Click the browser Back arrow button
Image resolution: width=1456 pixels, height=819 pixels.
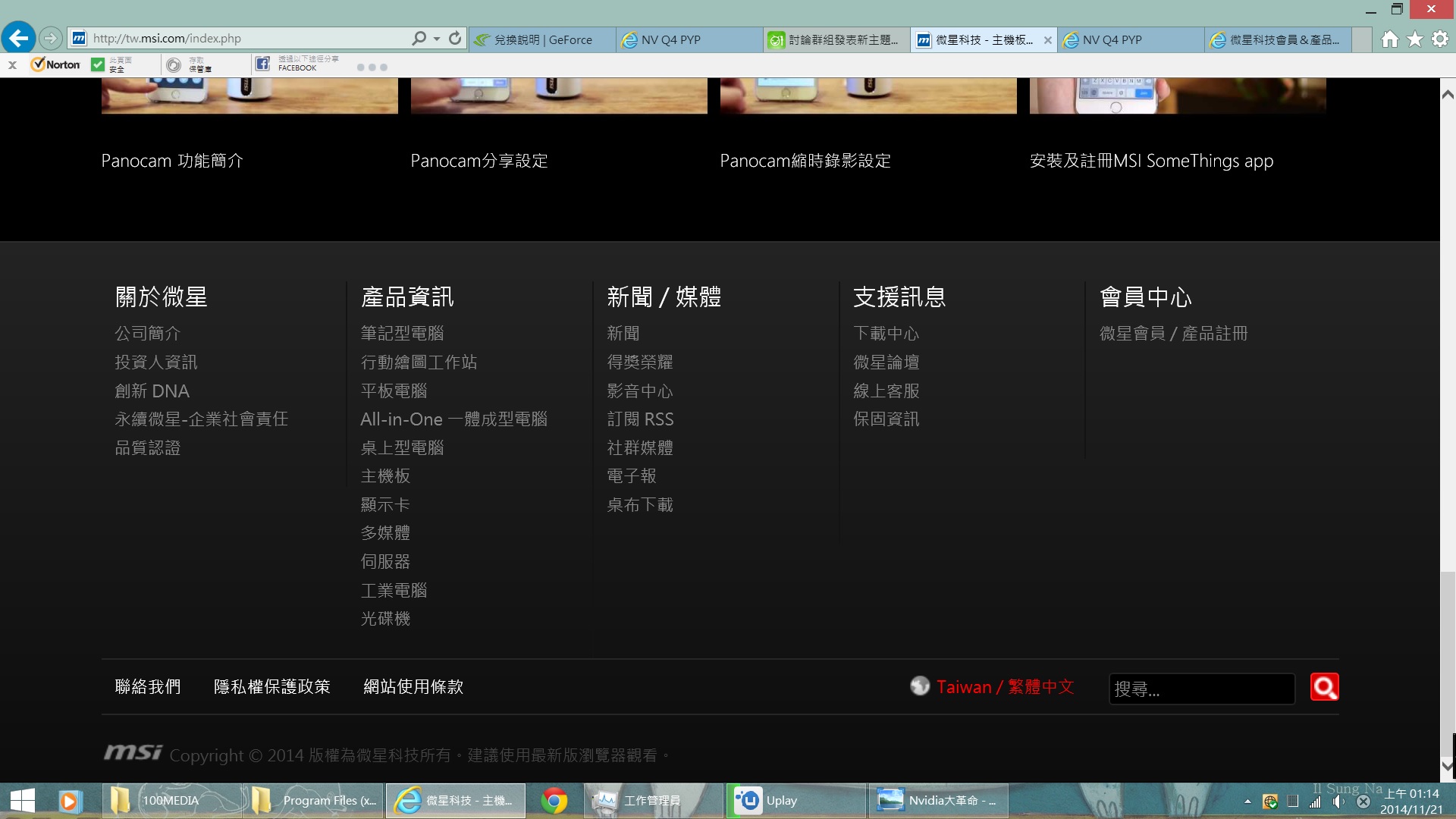click(18, 37)
